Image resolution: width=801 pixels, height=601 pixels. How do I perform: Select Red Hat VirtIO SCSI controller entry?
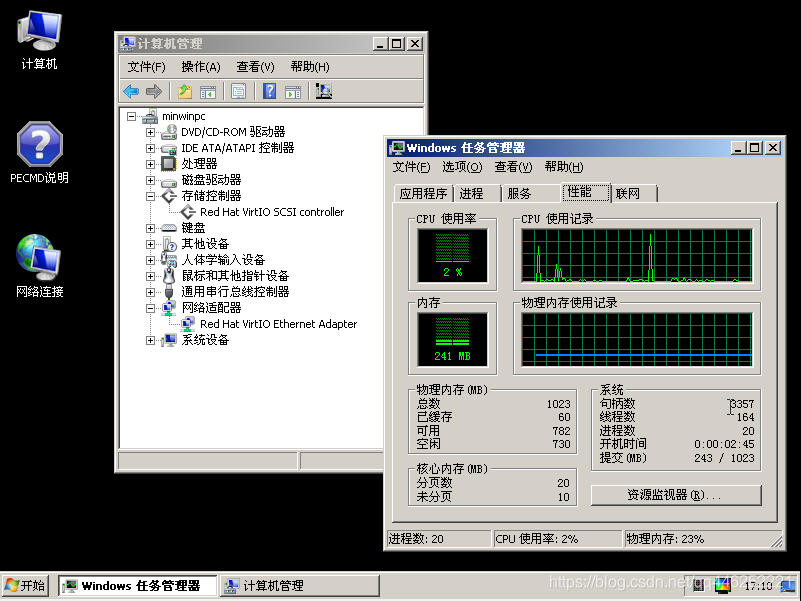click(x=272, y=212)
